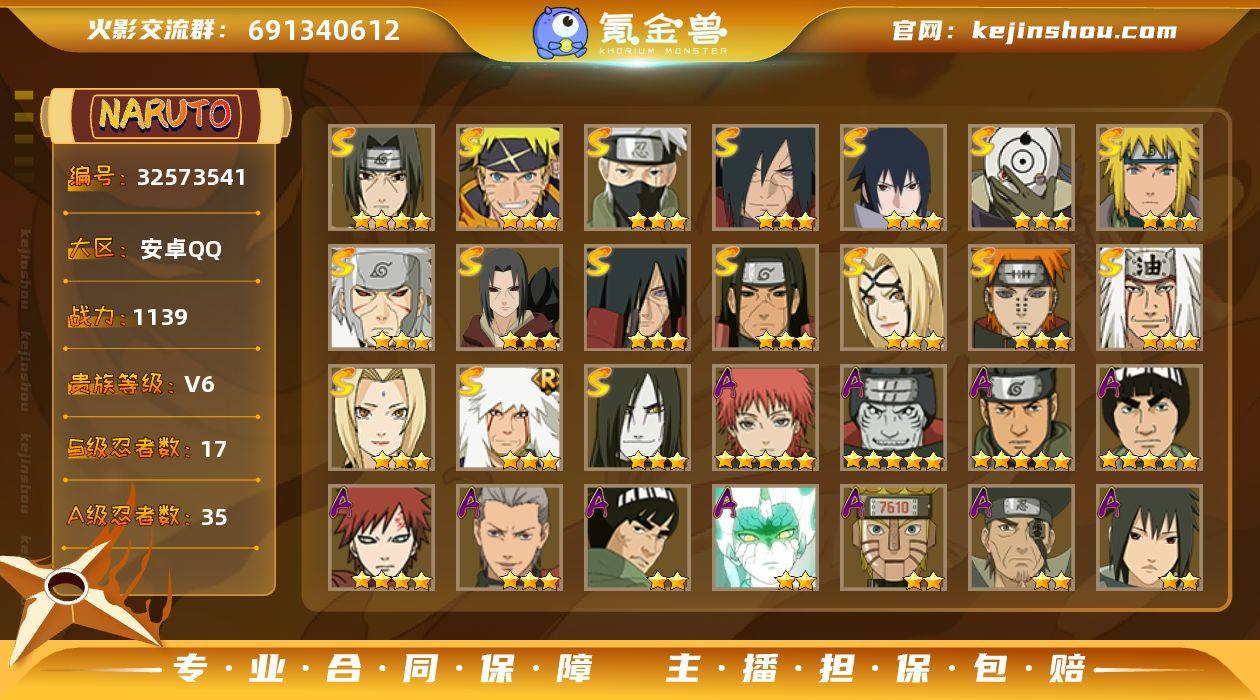Click the V6 noble level row

162,384
